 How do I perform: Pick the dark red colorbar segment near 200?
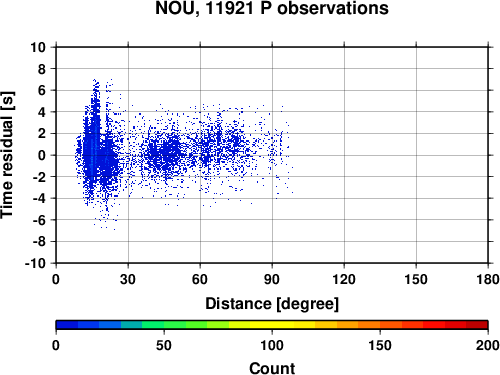(477, 325)
